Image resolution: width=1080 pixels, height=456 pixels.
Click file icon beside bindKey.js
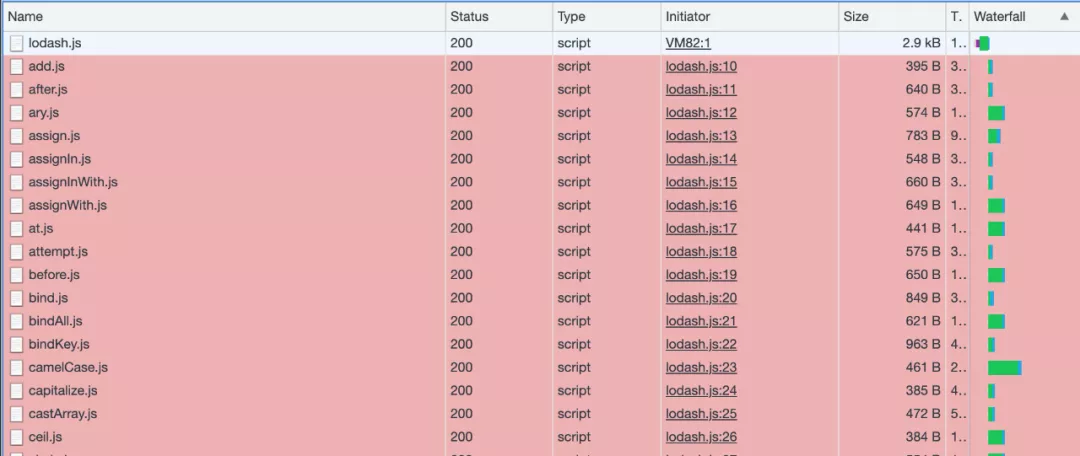[x=17, y=344]
